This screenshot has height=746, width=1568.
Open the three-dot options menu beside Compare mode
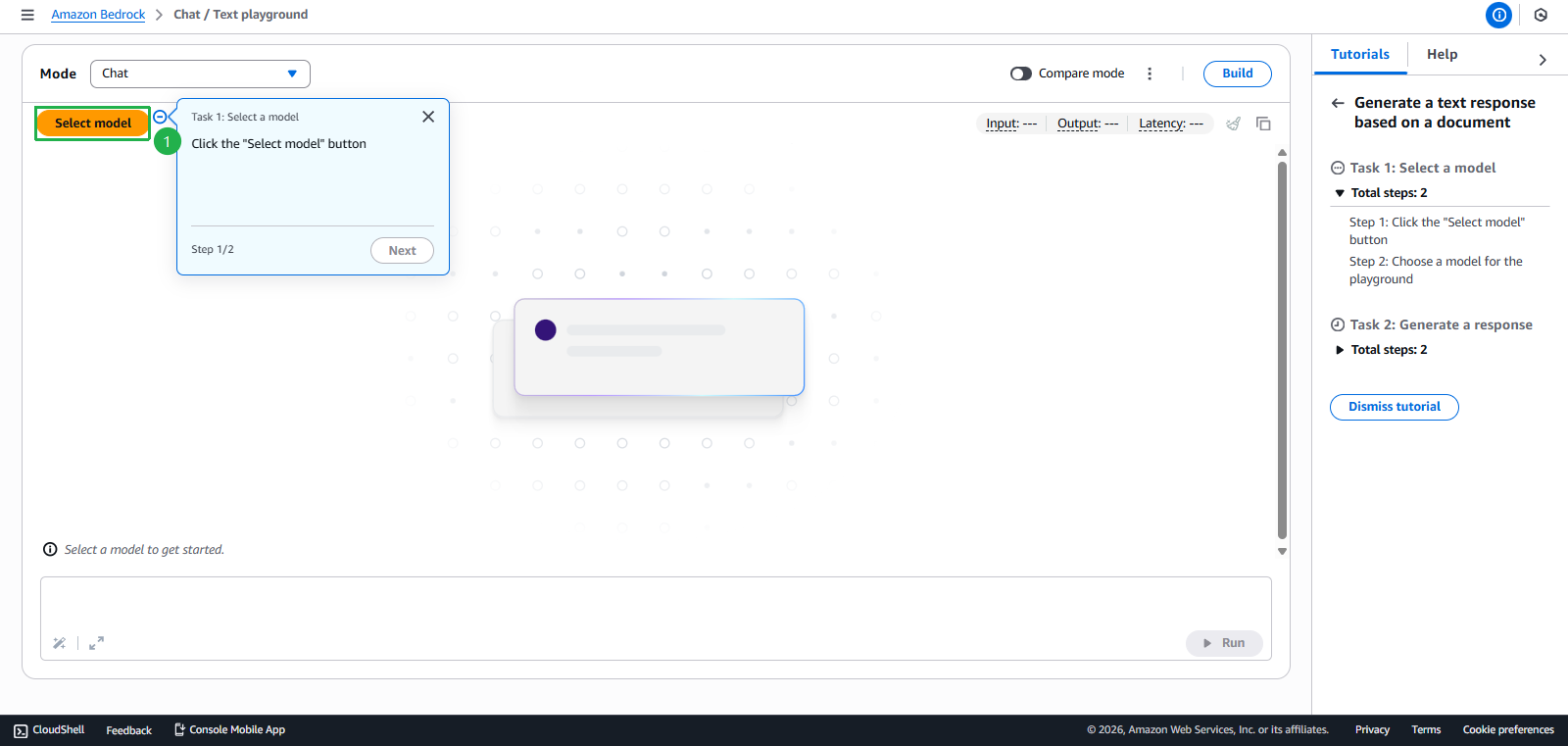click(1150, 74)
